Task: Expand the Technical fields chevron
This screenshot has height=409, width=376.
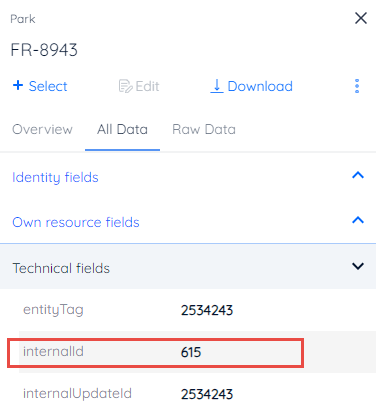Action: coord(358,266)
